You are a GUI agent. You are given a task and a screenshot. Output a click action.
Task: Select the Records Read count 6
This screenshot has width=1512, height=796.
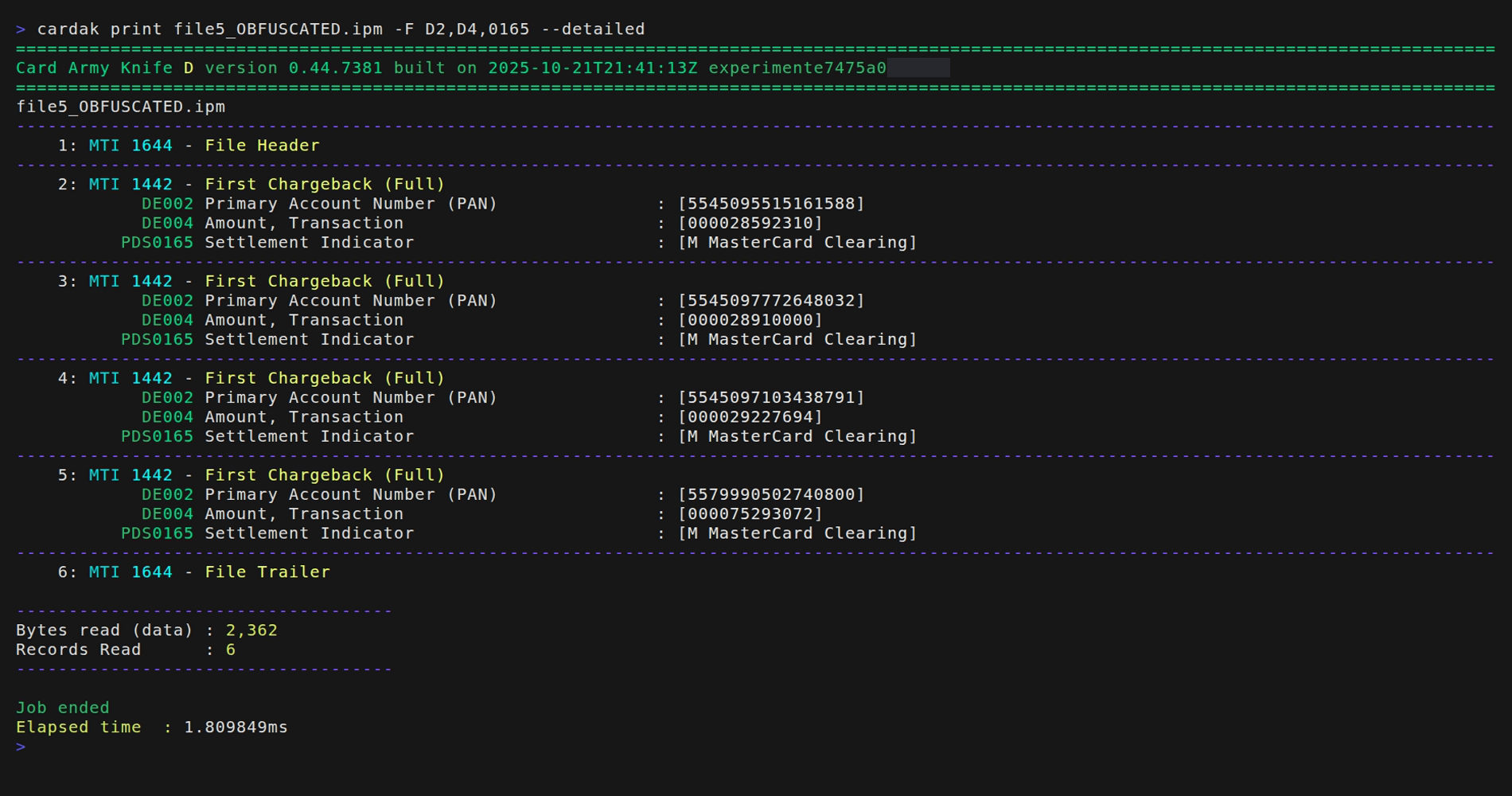coord(230,650)
